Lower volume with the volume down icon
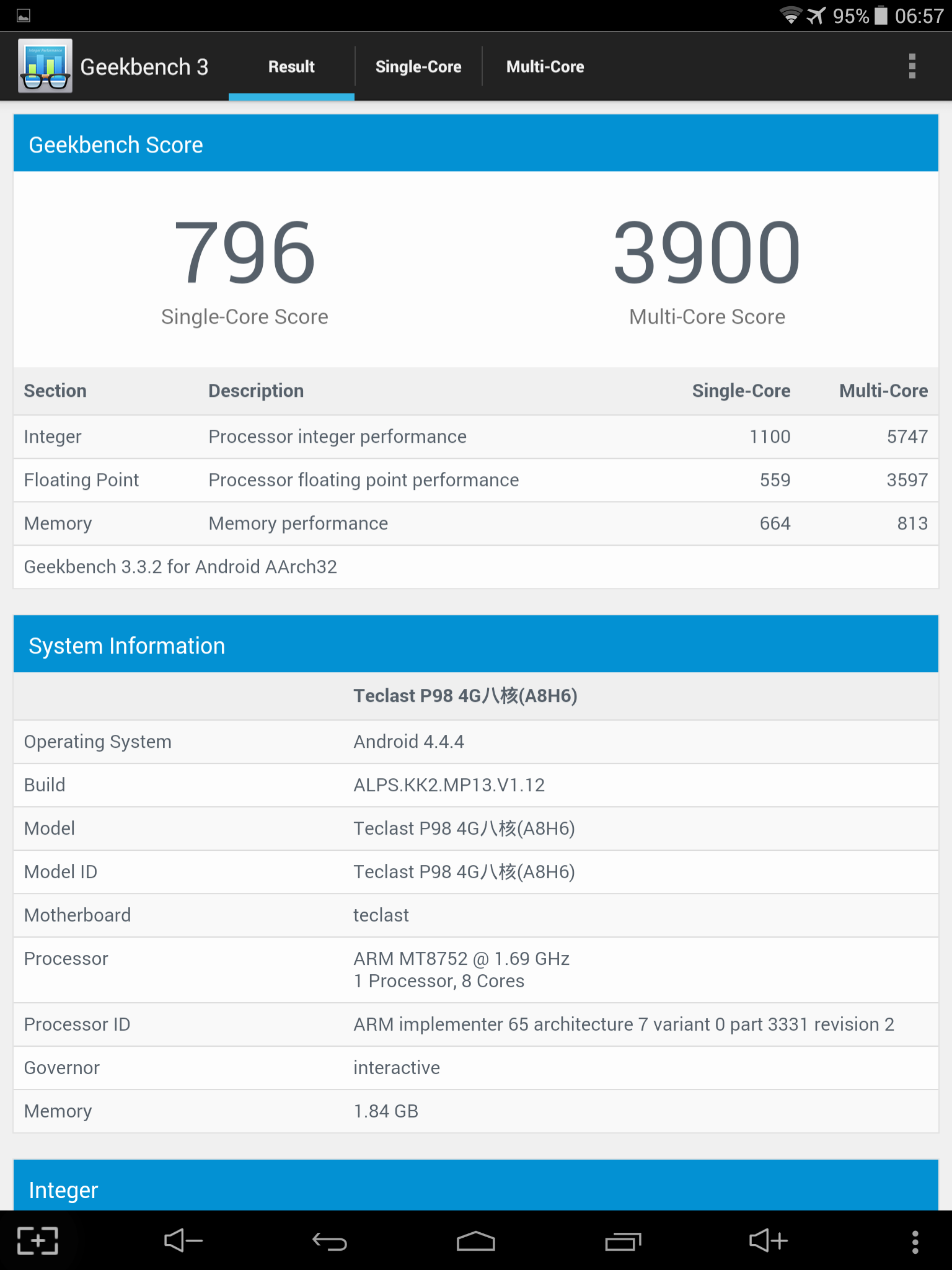 183,1241
